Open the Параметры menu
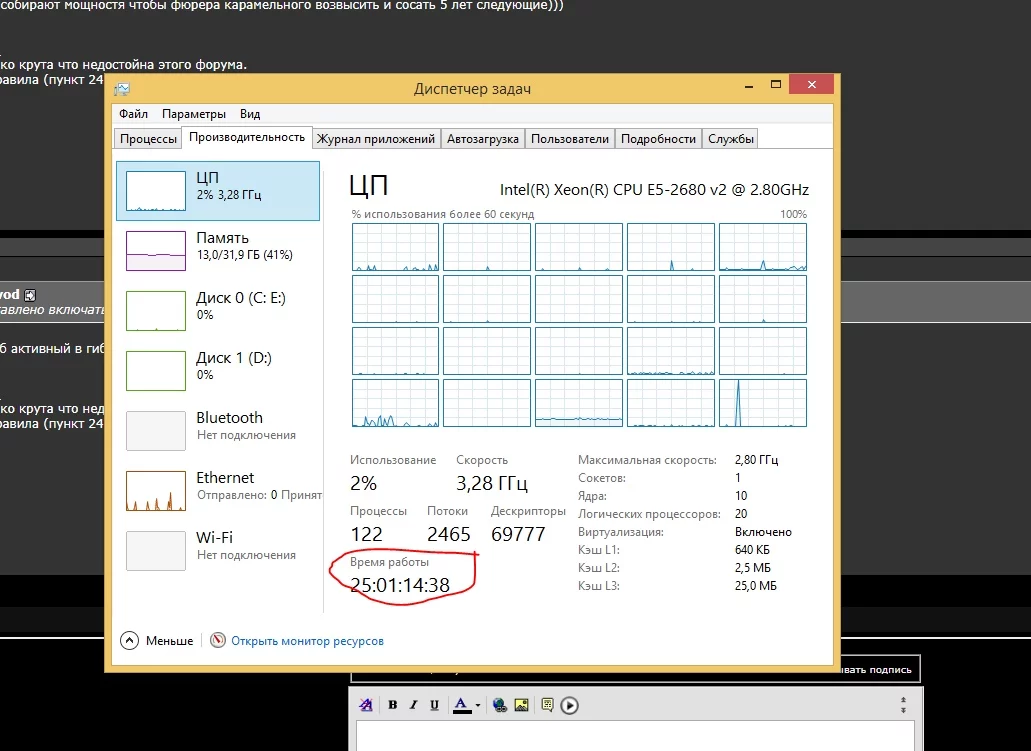This screenshot has width=1031, height=751. click(x=194, y=114)
